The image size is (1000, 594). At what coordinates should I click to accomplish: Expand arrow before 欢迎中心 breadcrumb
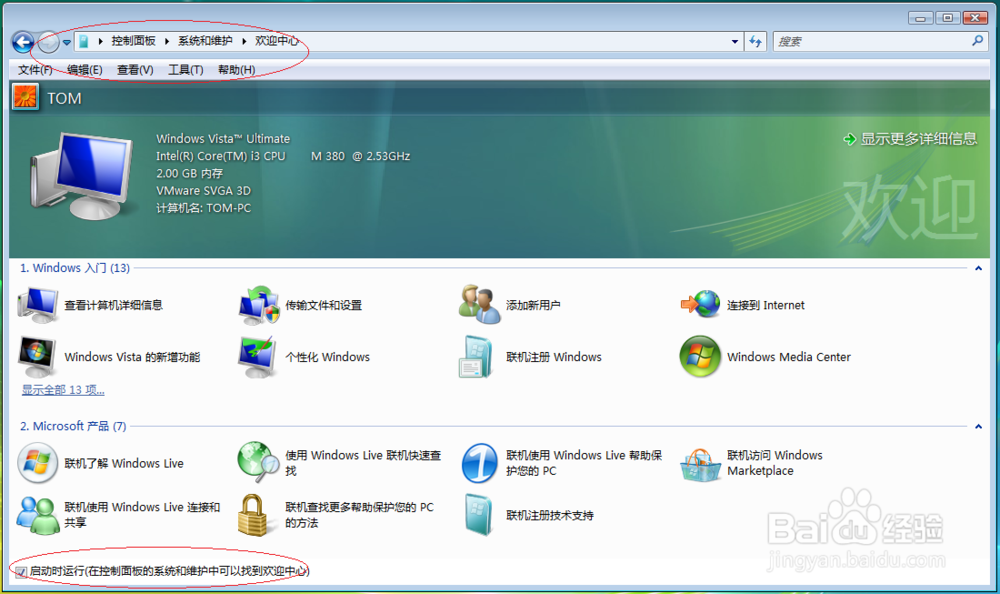click(244, 41)
